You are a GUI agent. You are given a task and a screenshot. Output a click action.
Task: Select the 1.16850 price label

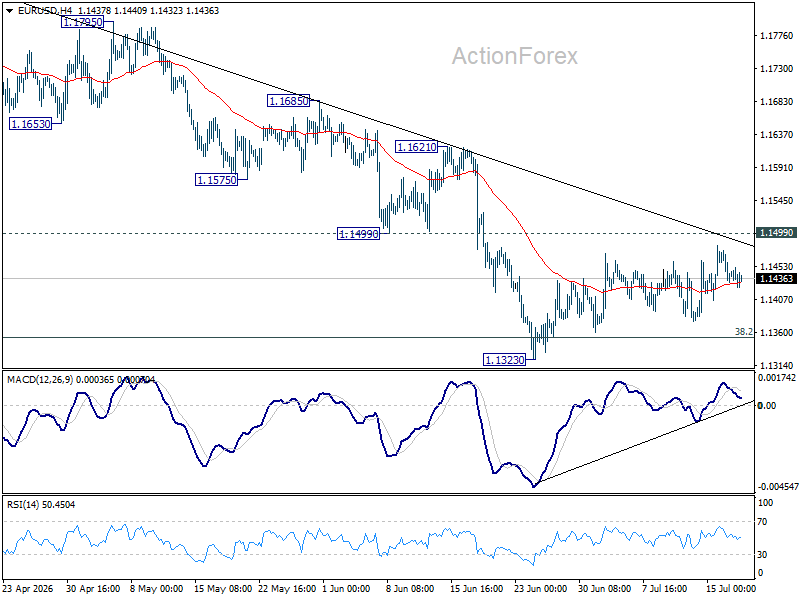(288, 101)
